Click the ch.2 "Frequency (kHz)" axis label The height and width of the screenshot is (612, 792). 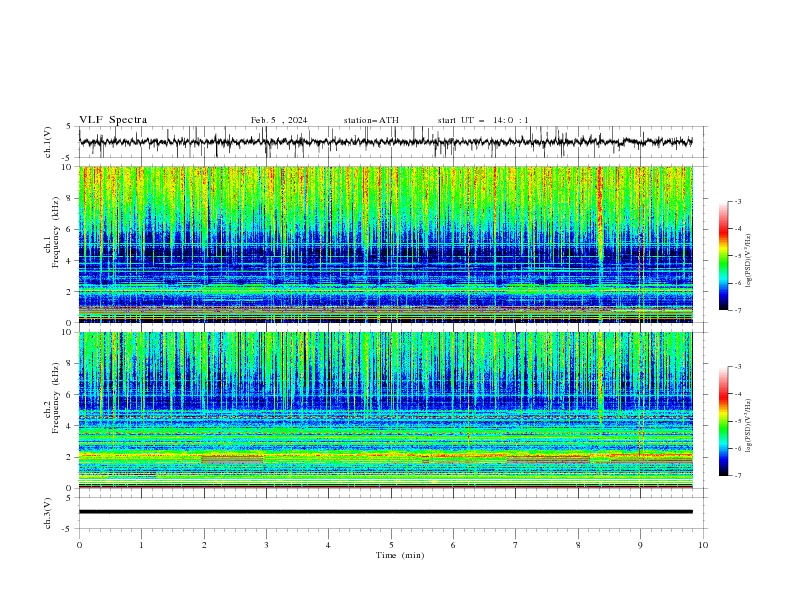(x=56, y=398)
